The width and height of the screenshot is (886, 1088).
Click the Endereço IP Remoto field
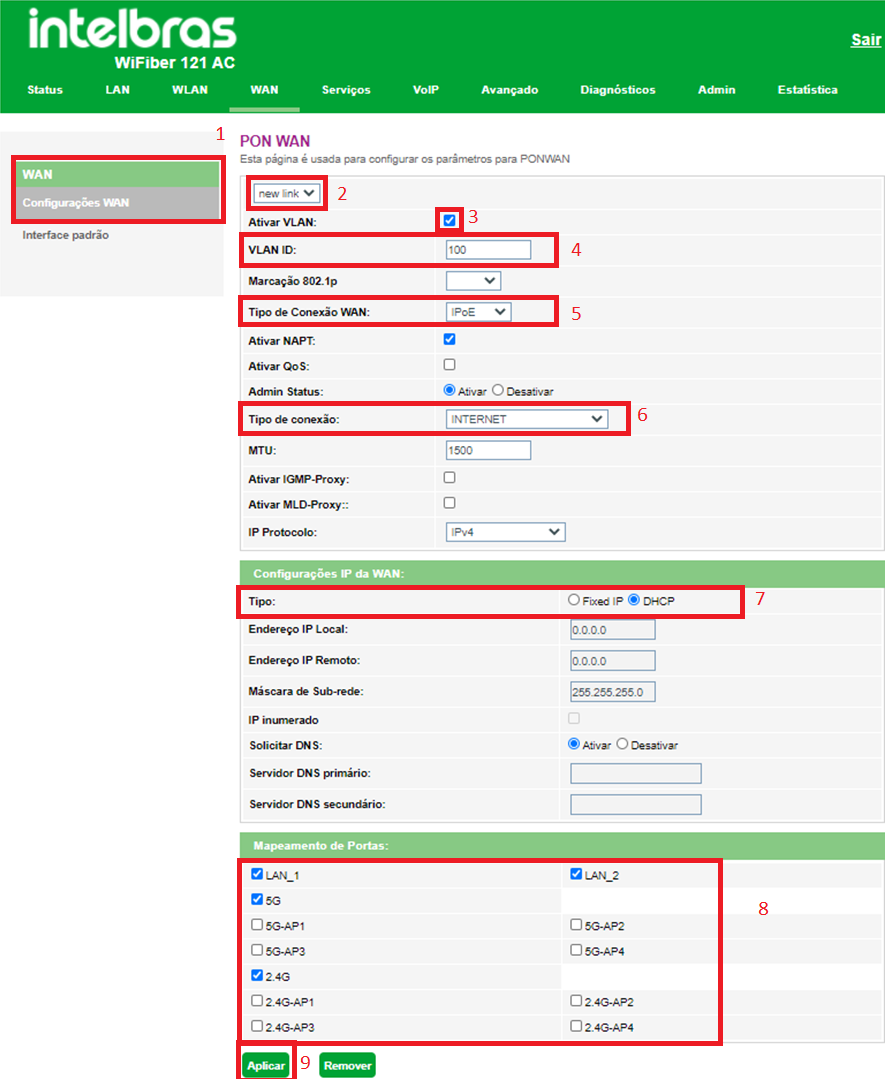613,661
